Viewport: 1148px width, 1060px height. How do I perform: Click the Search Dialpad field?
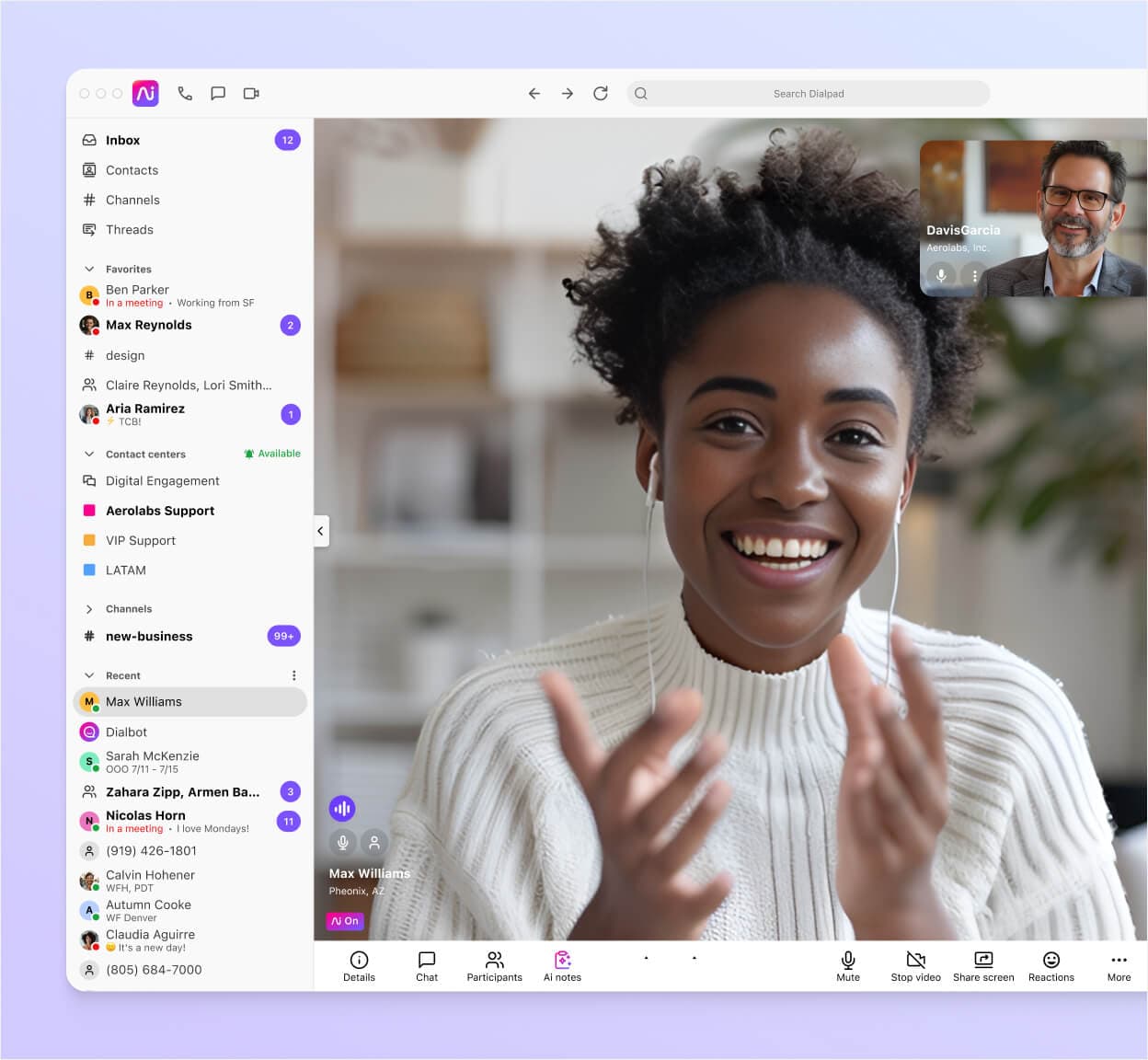tap(808, 94)
